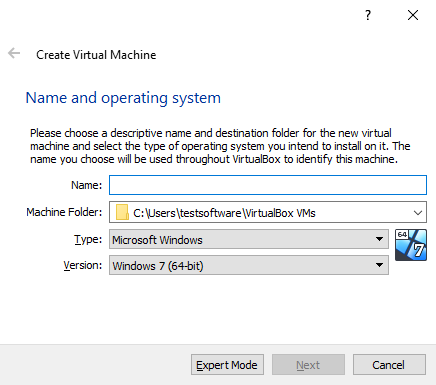436x385 pixels.
Task: Open the Version dropdown arrow
Action: pyautogui.click(x=379, y=265)
